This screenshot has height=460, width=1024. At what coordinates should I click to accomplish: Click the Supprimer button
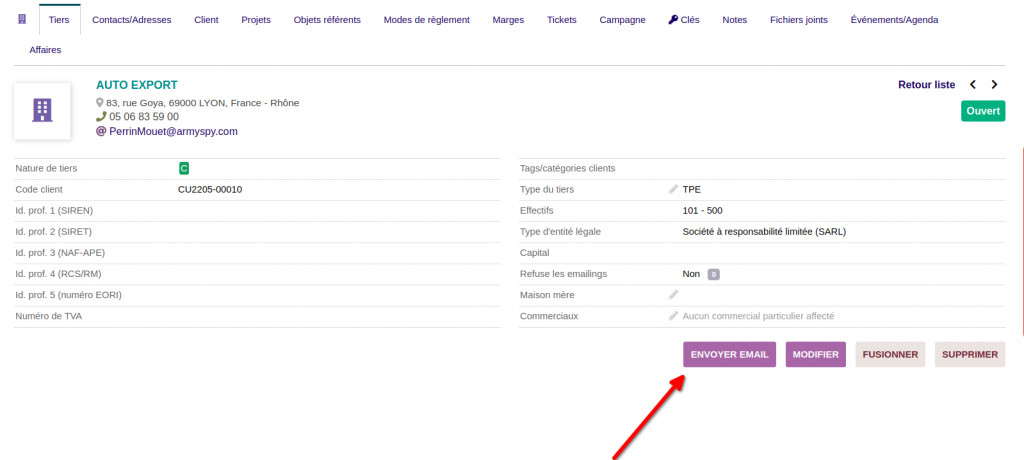pos(969,355)
